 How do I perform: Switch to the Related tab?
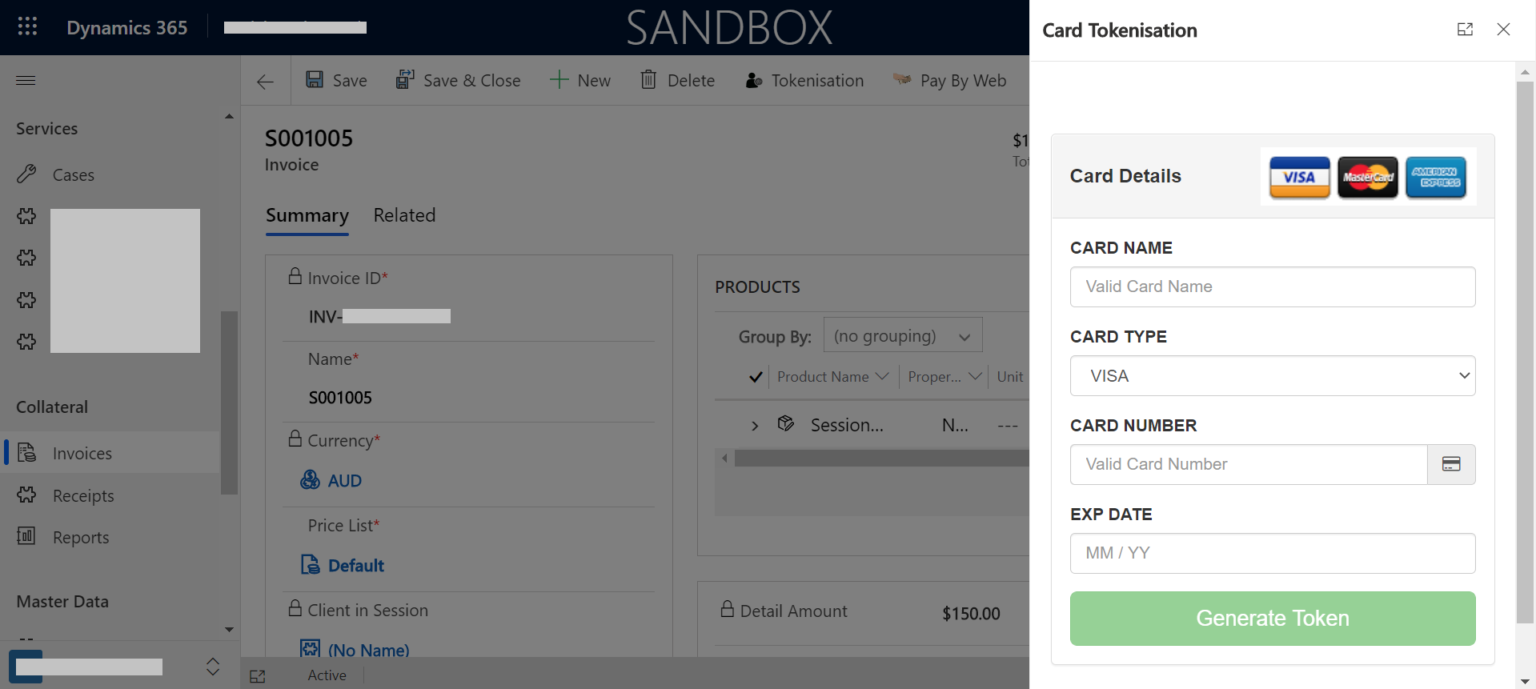(404, 215)
